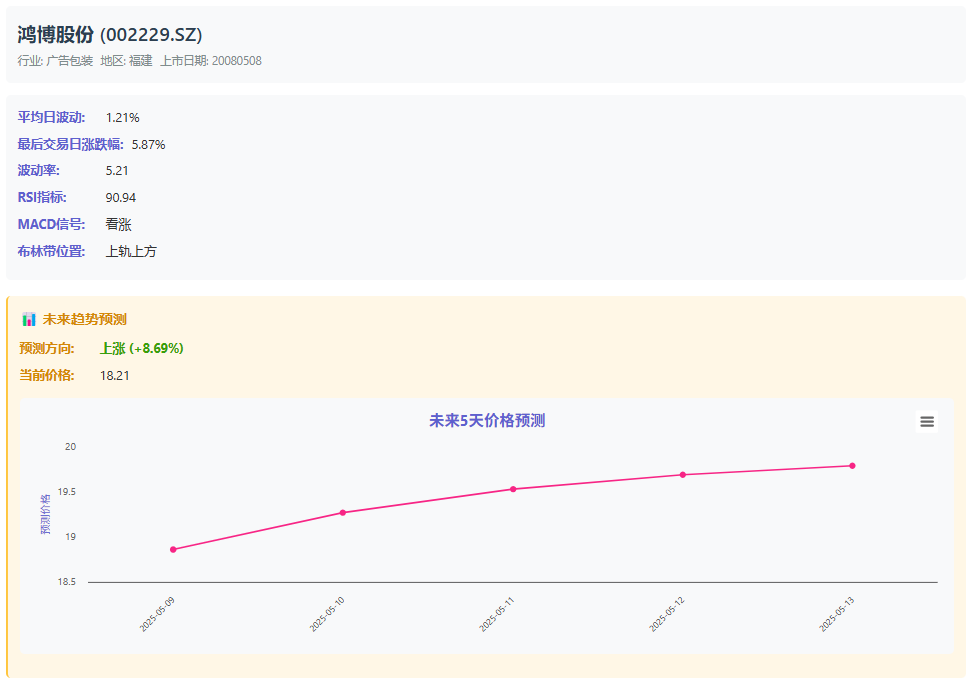Select the 2025-05-12 data point
The image size is (974, 686).
[683, 475]
